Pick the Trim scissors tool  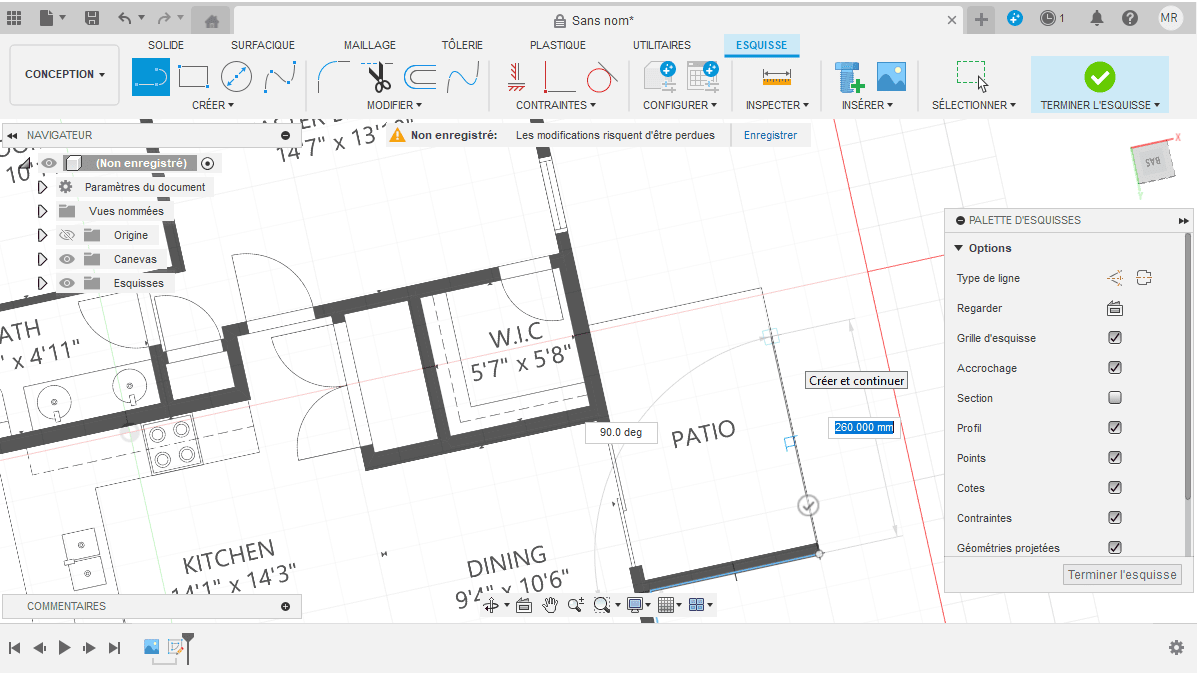[378, 77]
